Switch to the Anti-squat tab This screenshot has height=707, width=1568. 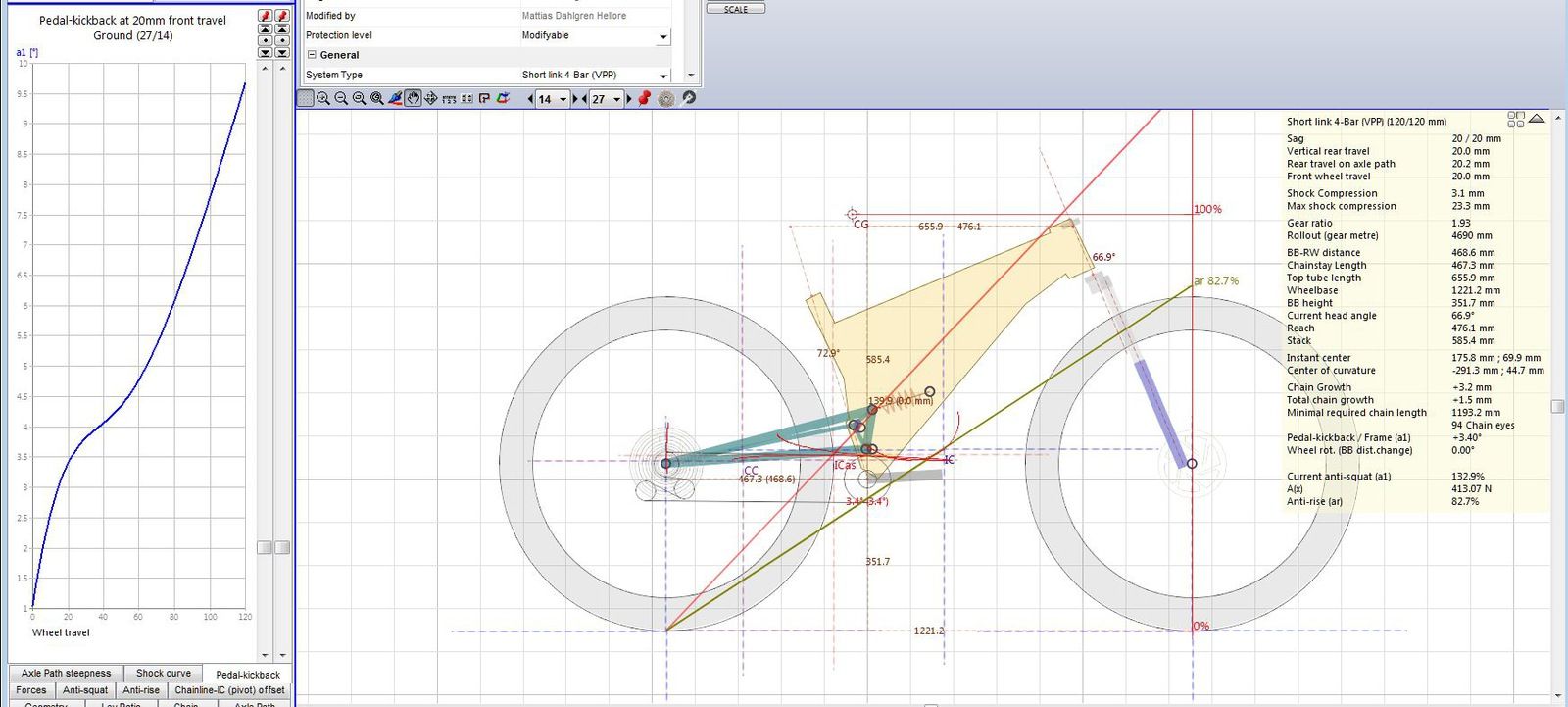(x=85, y=690)
